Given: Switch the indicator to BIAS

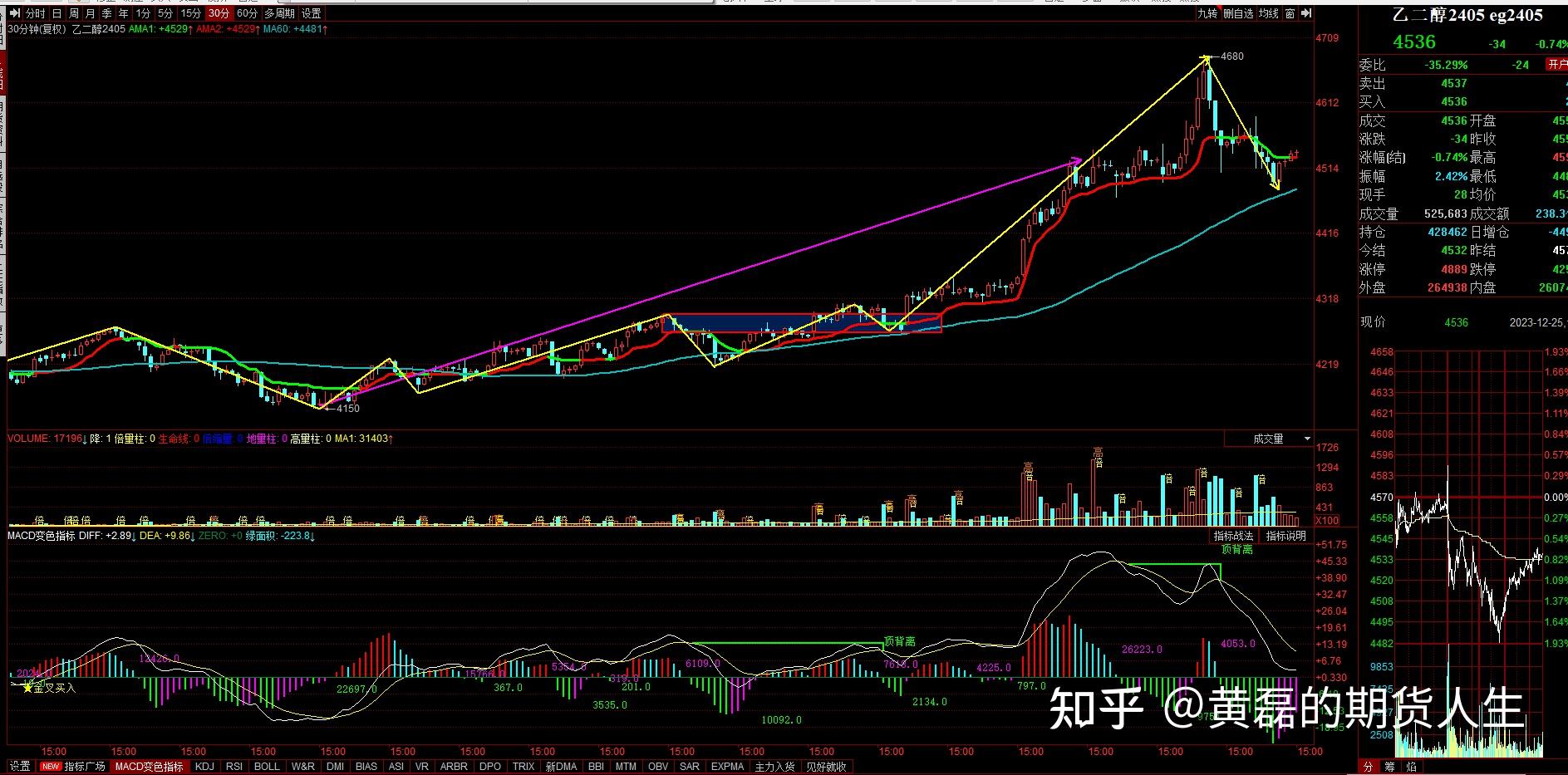Looking at the screenshot, I should coord(366,767).
